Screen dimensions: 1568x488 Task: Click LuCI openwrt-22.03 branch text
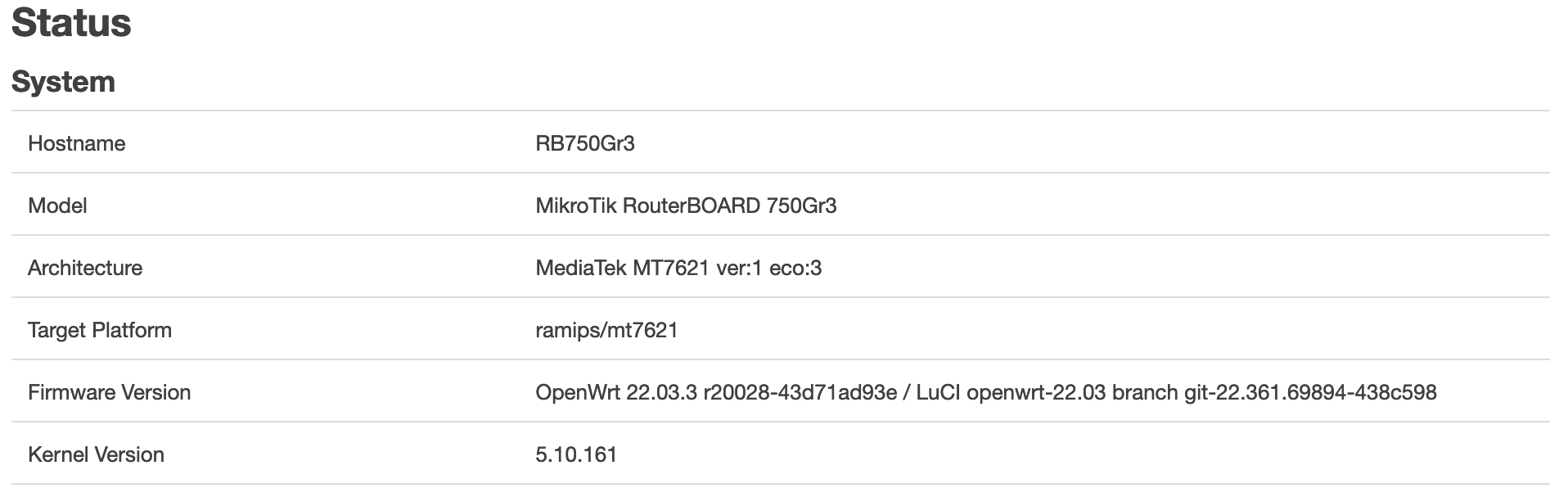(1047, 392)
